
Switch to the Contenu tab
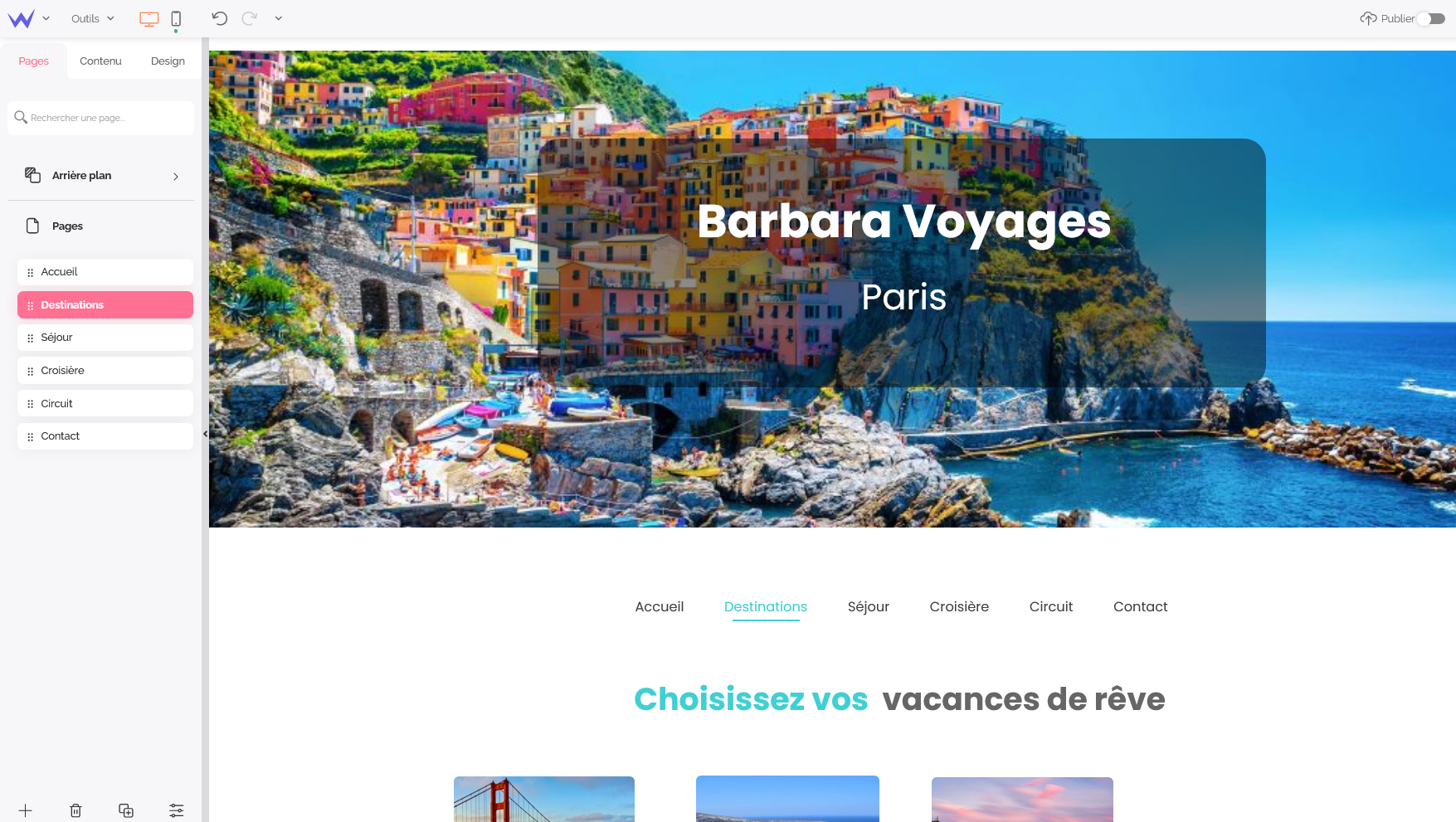(100, 61)
